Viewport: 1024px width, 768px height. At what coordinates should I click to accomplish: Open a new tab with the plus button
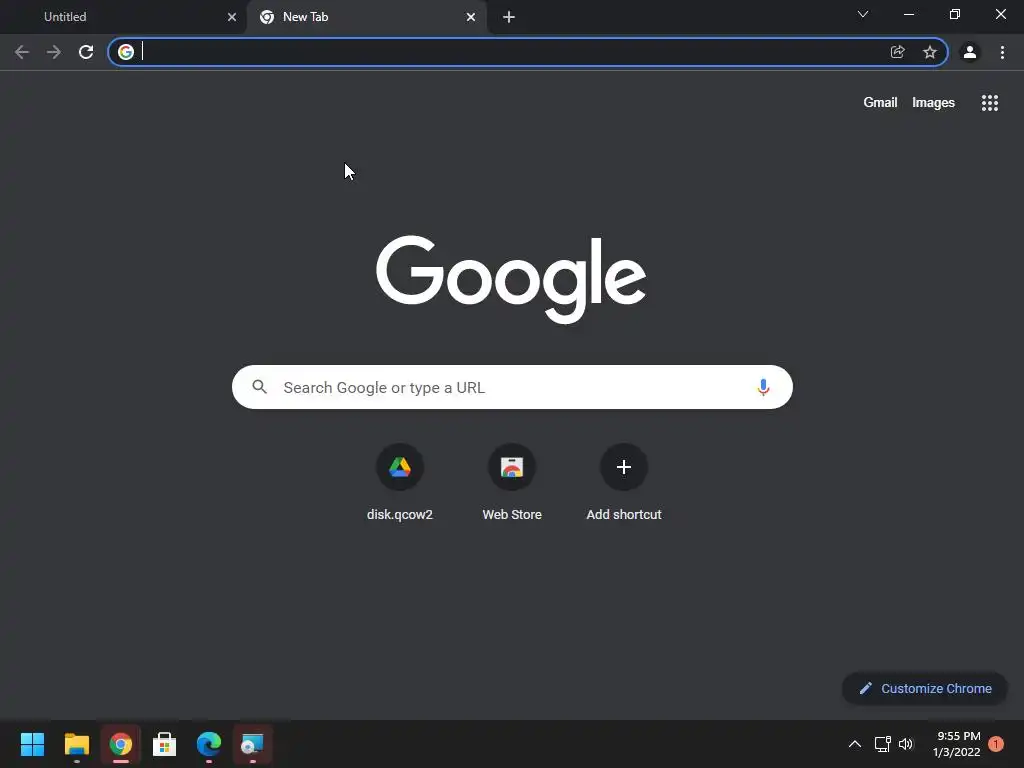(509, 17)
